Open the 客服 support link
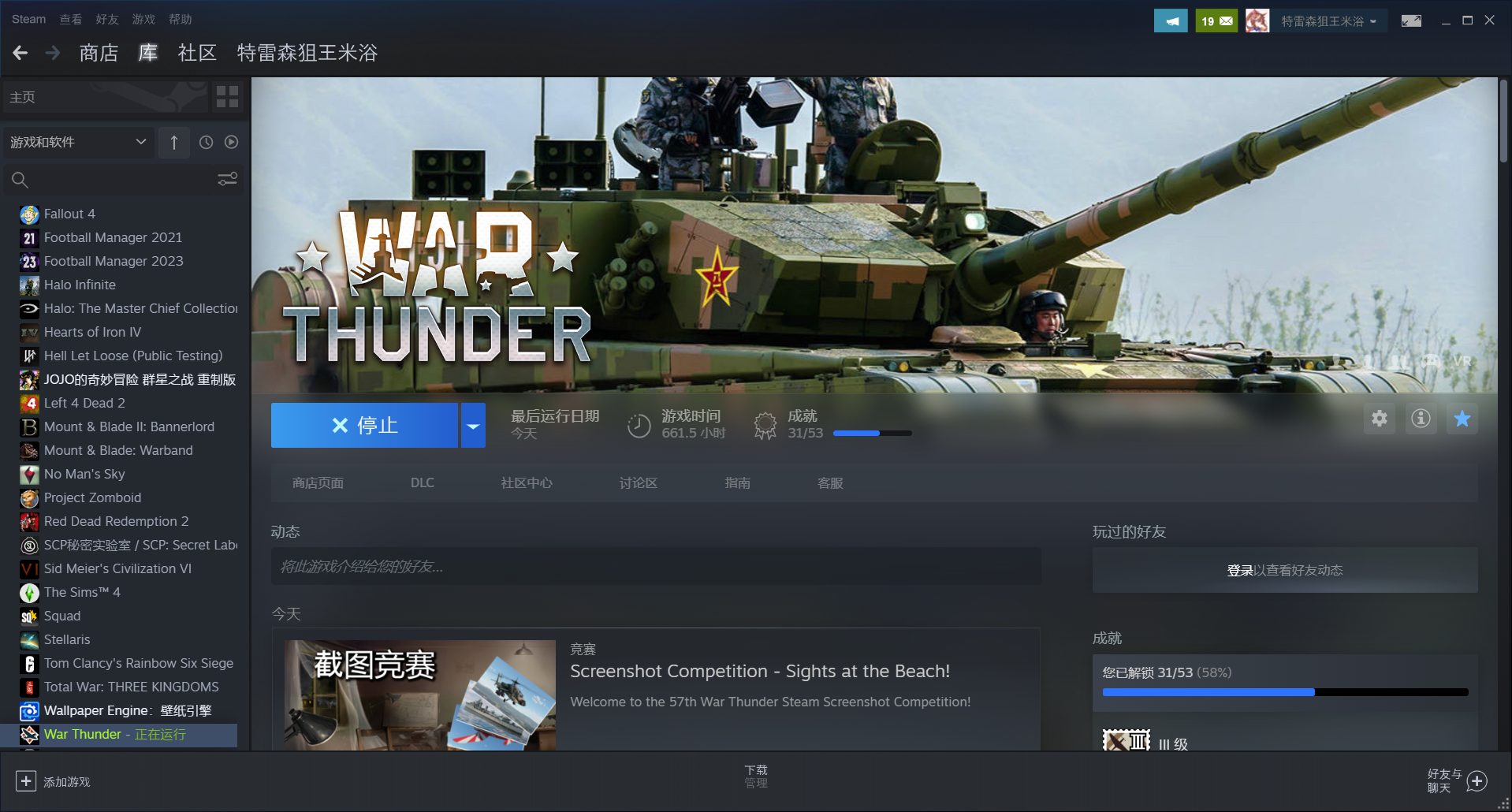1512x812 pixels. pos(830,482)
